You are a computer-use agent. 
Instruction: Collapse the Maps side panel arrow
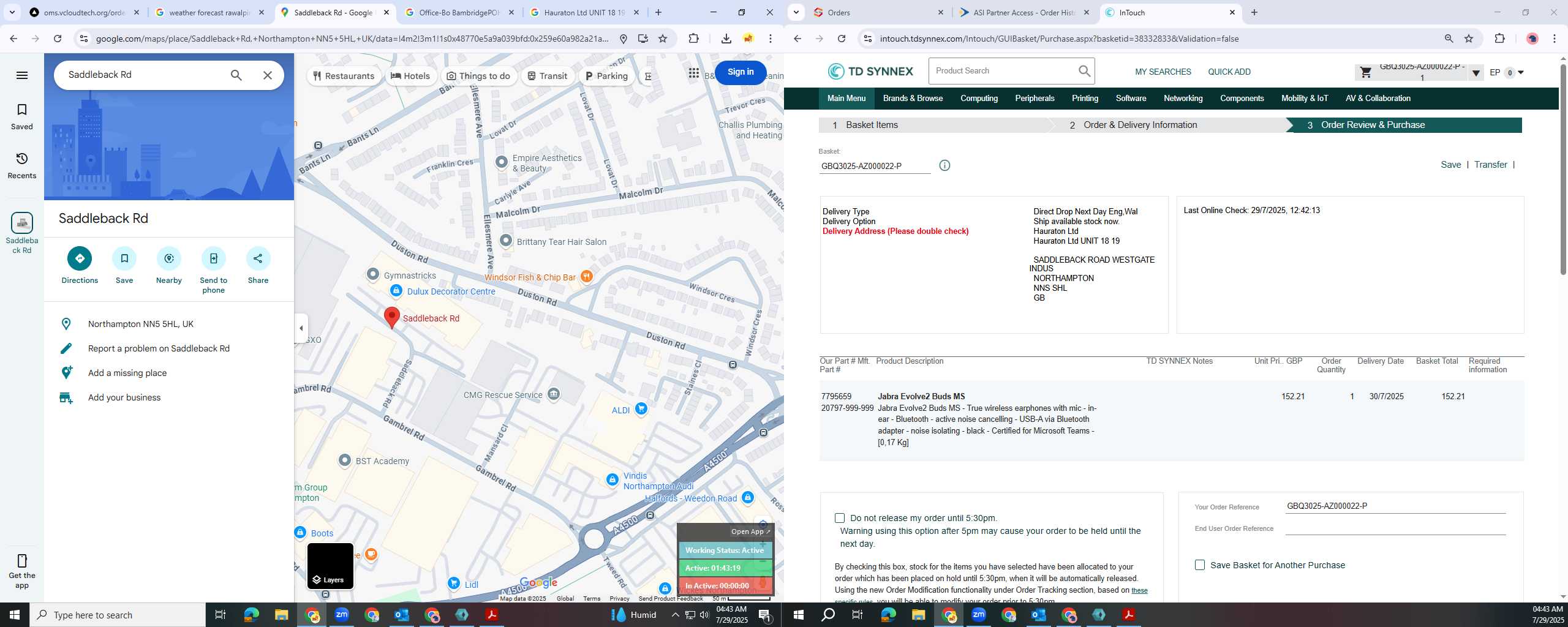tap(301, 328)
